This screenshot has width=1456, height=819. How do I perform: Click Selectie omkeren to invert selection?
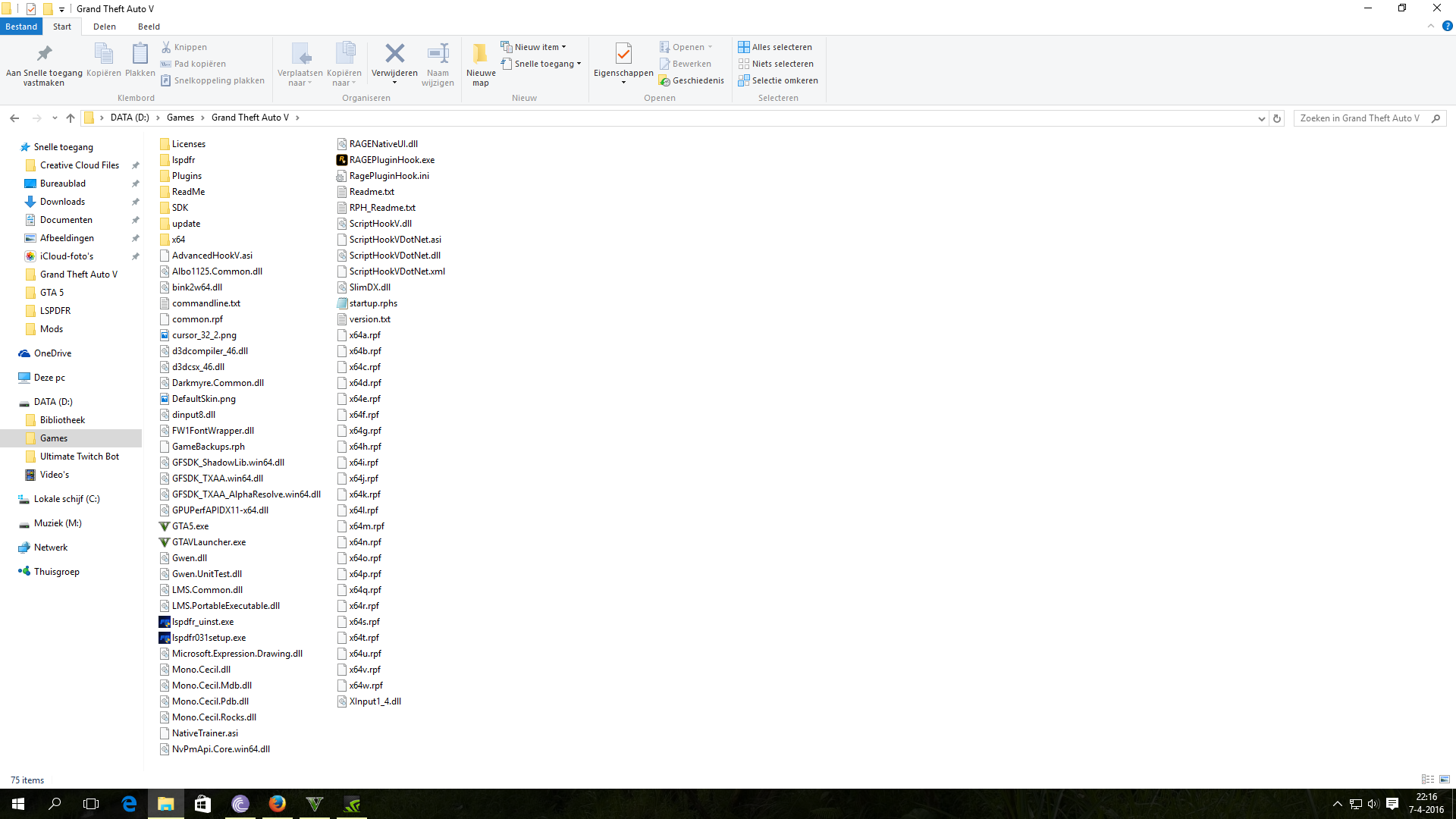point(778,80)
